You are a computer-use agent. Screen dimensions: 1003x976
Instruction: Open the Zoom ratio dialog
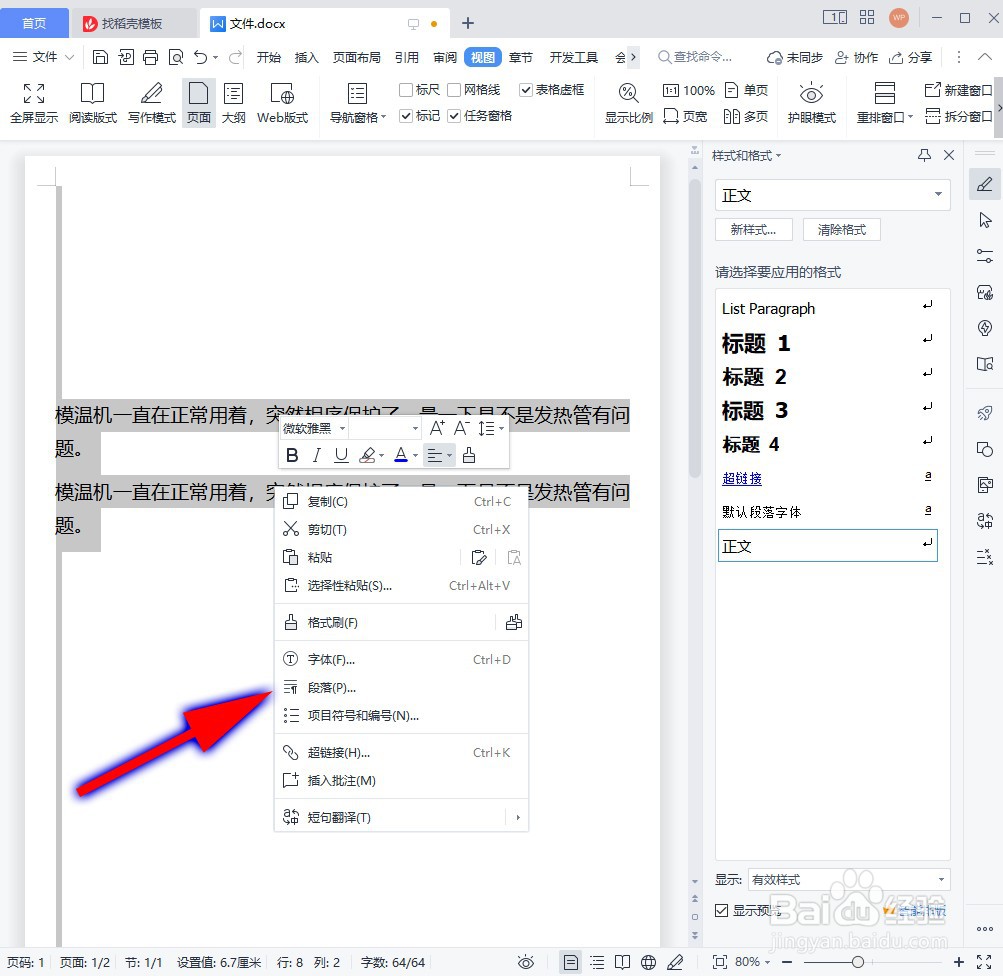pyautogui.click(x=629, y=103)
